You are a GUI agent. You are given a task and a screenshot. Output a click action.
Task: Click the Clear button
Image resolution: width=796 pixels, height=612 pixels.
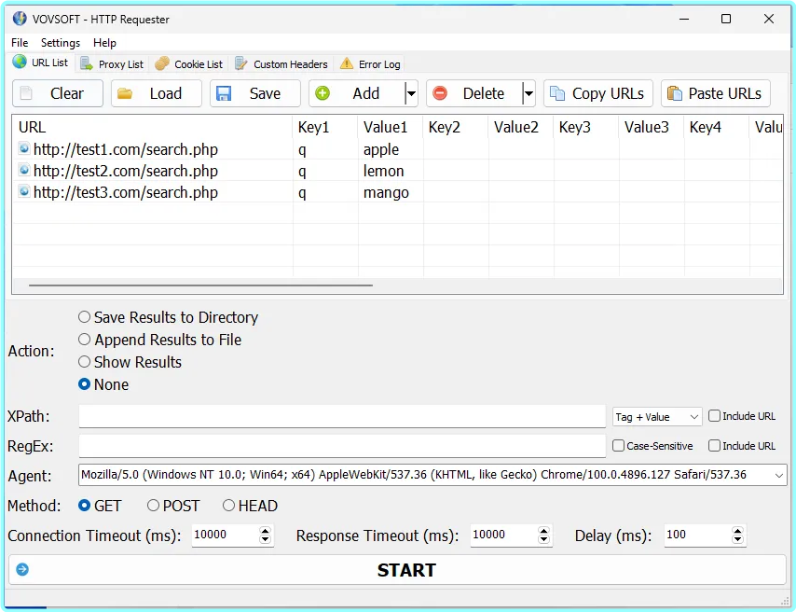pyautogui.click(x=57, y=93)
